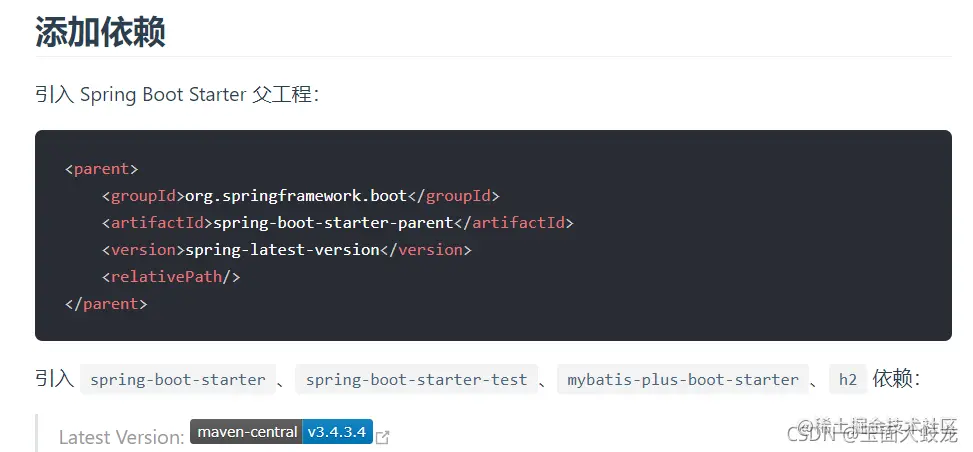Click the v3.4.3.4 version badge

(x=337, y=432)
